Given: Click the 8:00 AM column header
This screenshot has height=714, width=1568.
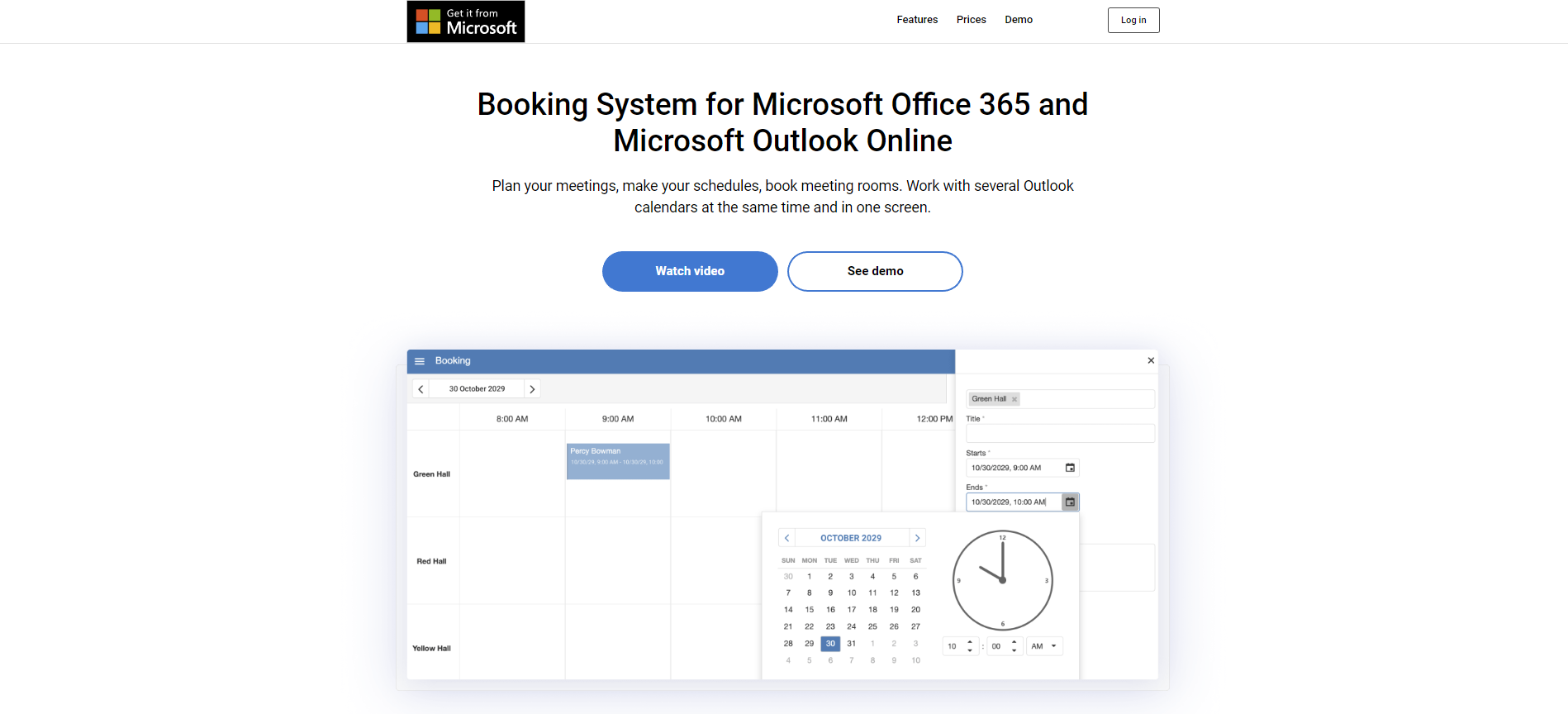Looking at the screenshot, I should [512, 419].
